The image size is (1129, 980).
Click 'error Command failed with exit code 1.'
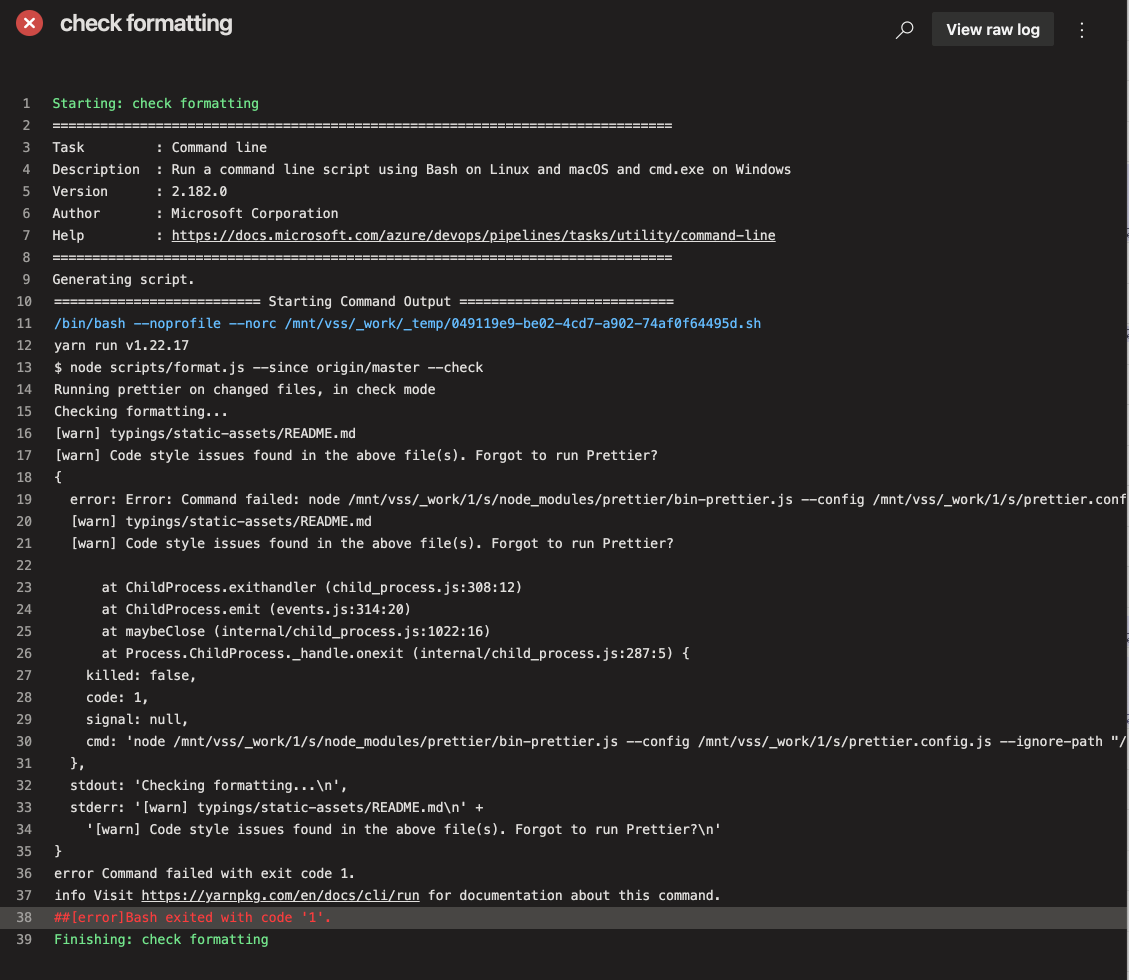204,873
